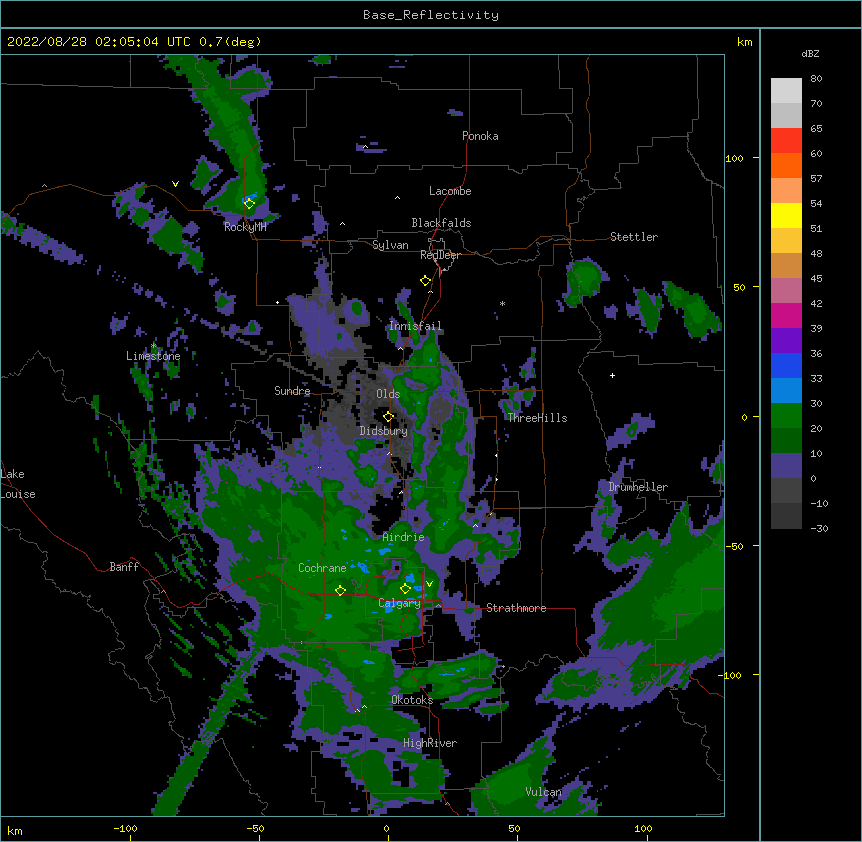Click the Lake Louise label
Screen dimensions: 862x842
pos(18,484)
